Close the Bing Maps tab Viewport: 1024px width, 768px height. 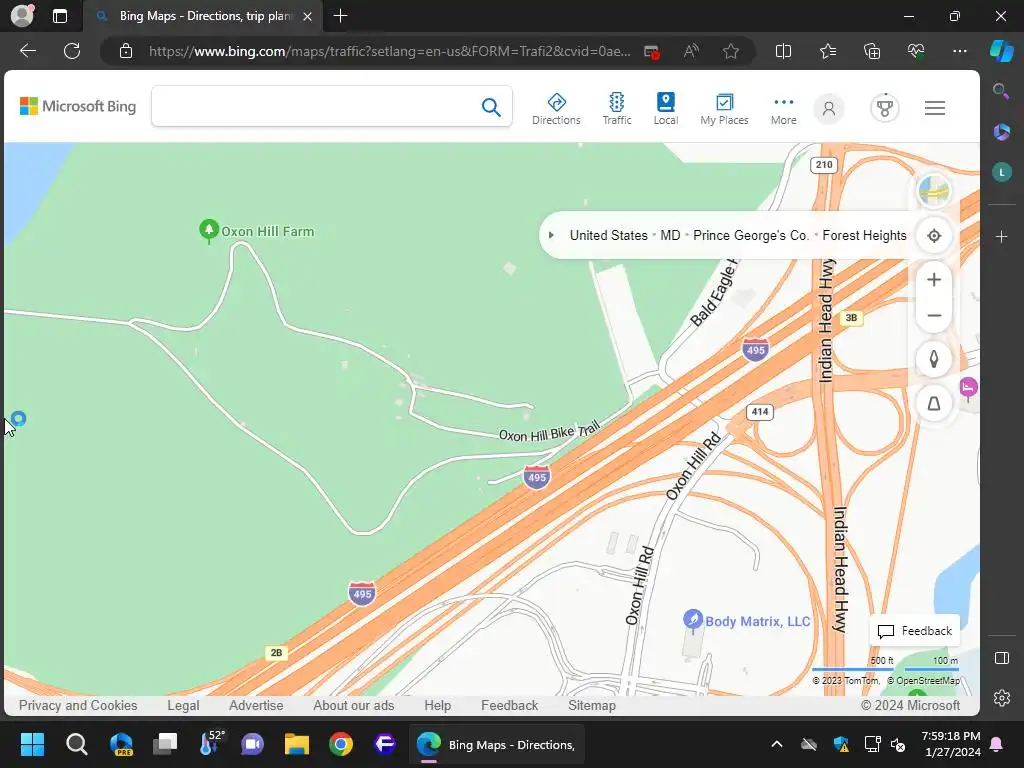point(308,16)
